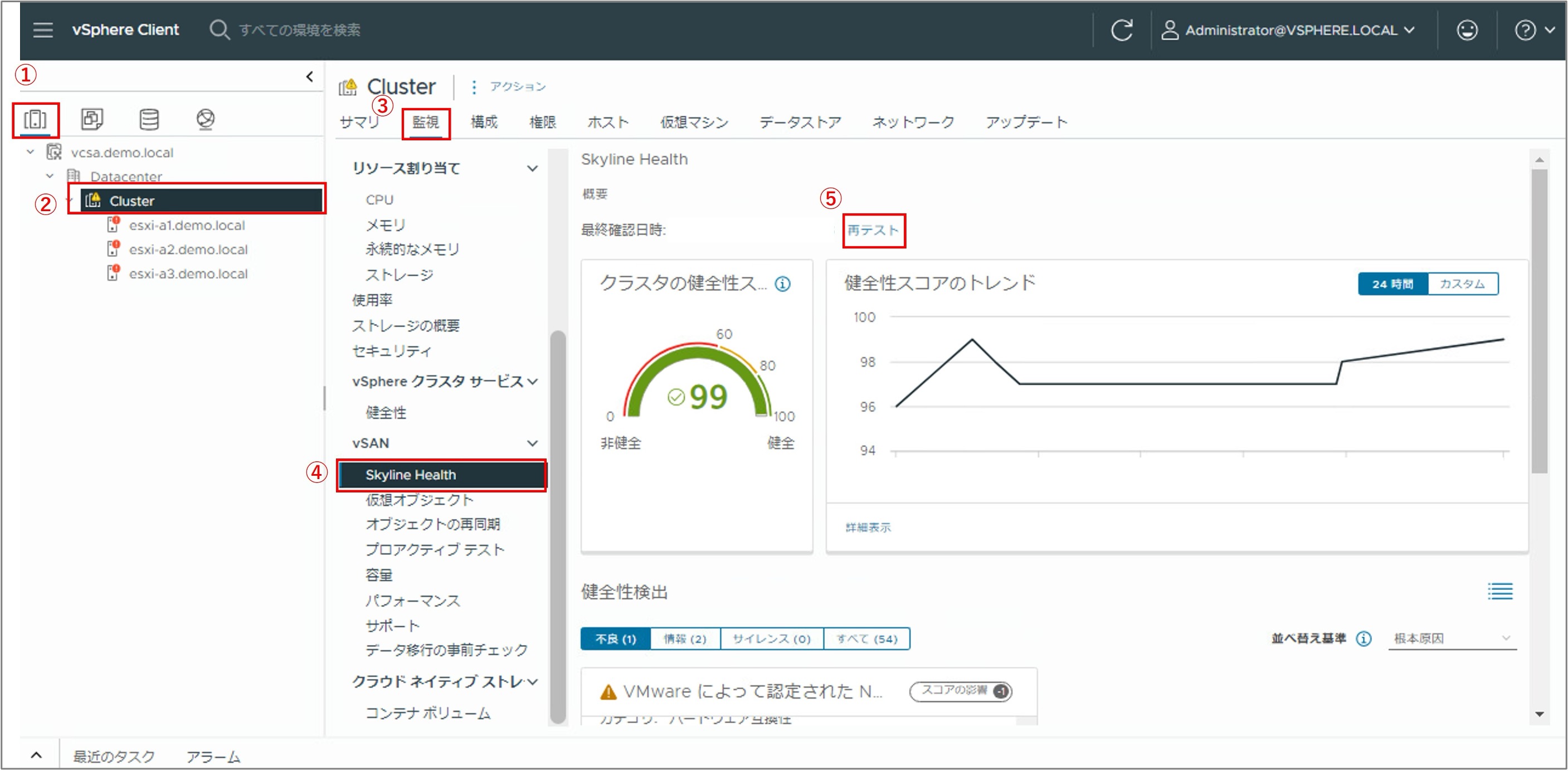Click info icon beside cluster health score
The height and width of the screenshot is (771, 1568).
coord(783,284)
